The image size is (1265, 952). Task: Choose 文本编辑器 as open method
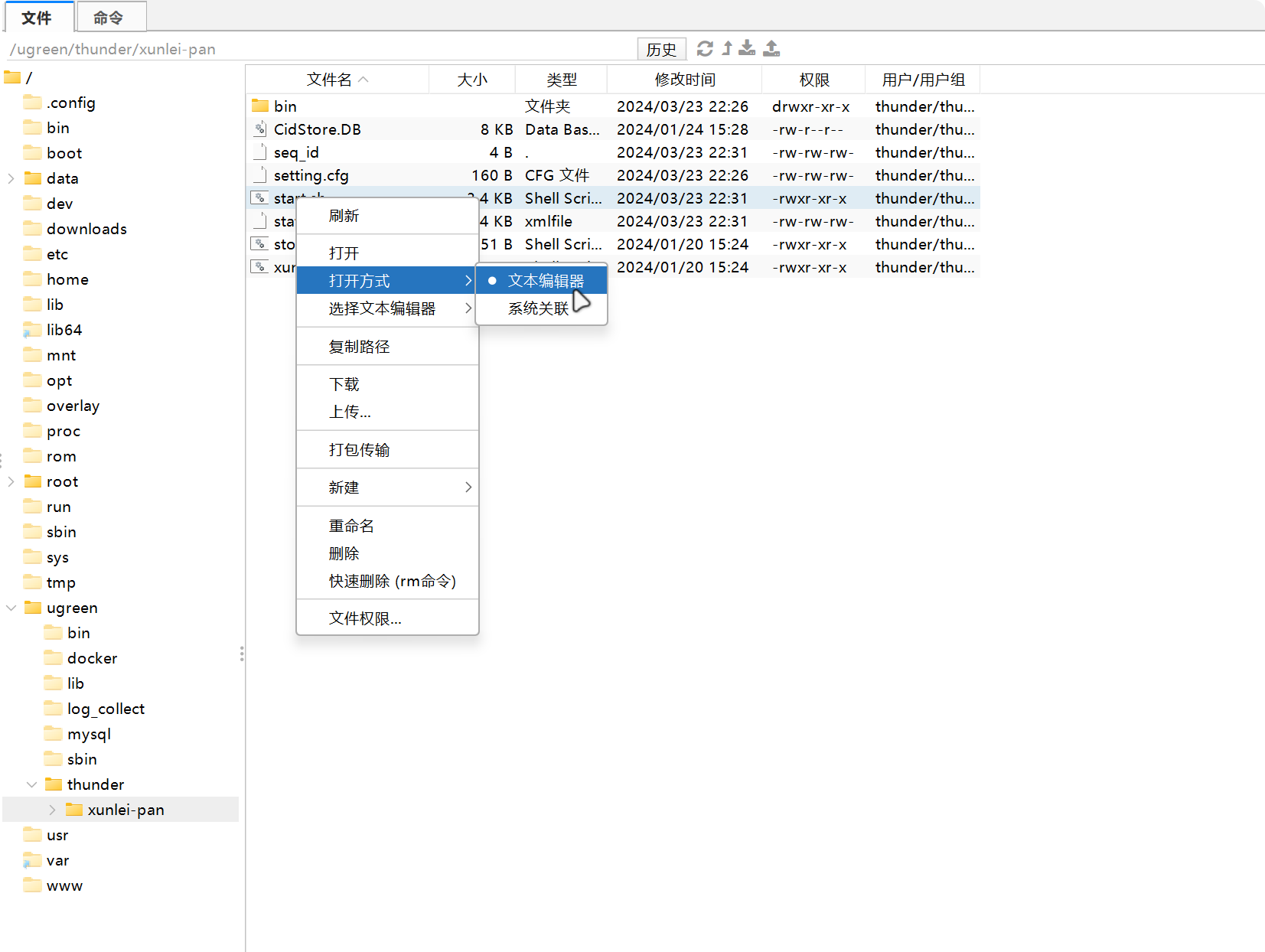coord(542,281)
